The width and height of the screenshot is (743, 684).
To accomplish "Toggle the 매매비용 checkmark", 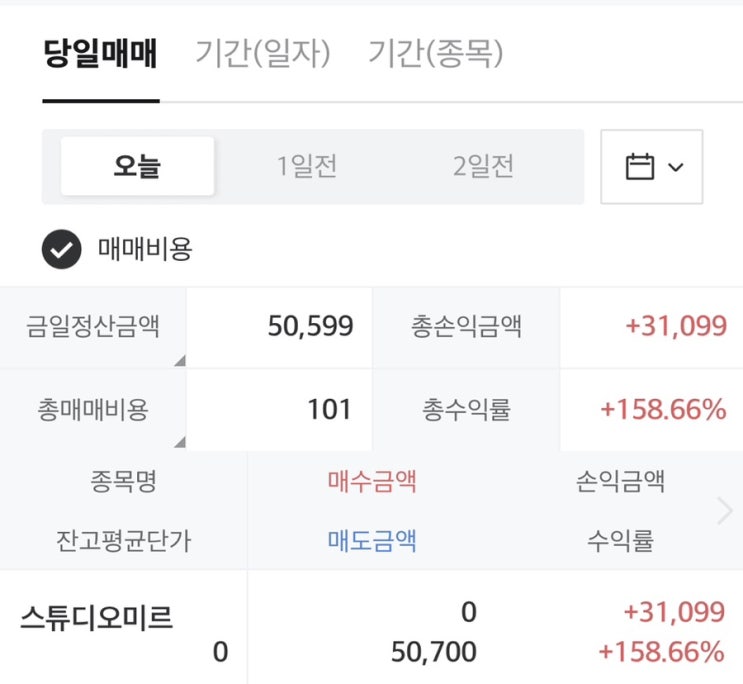I will click(61, 250).
